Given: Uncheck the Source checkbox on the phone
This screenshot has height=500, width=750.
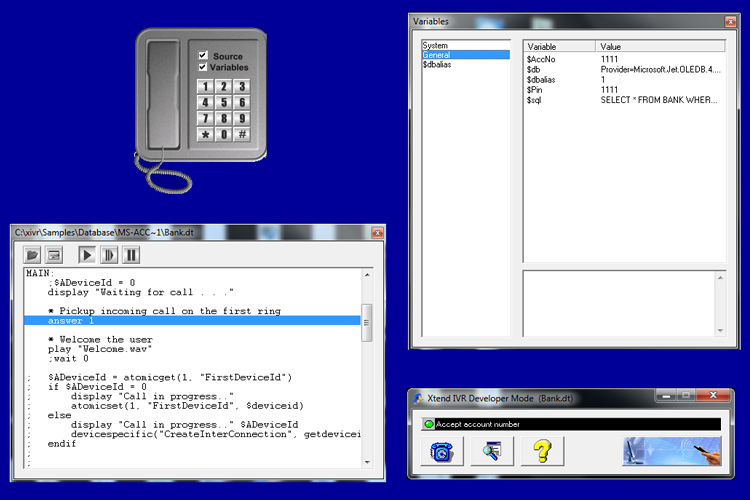Looking at the screenshot, I should [x=203, y=55].
